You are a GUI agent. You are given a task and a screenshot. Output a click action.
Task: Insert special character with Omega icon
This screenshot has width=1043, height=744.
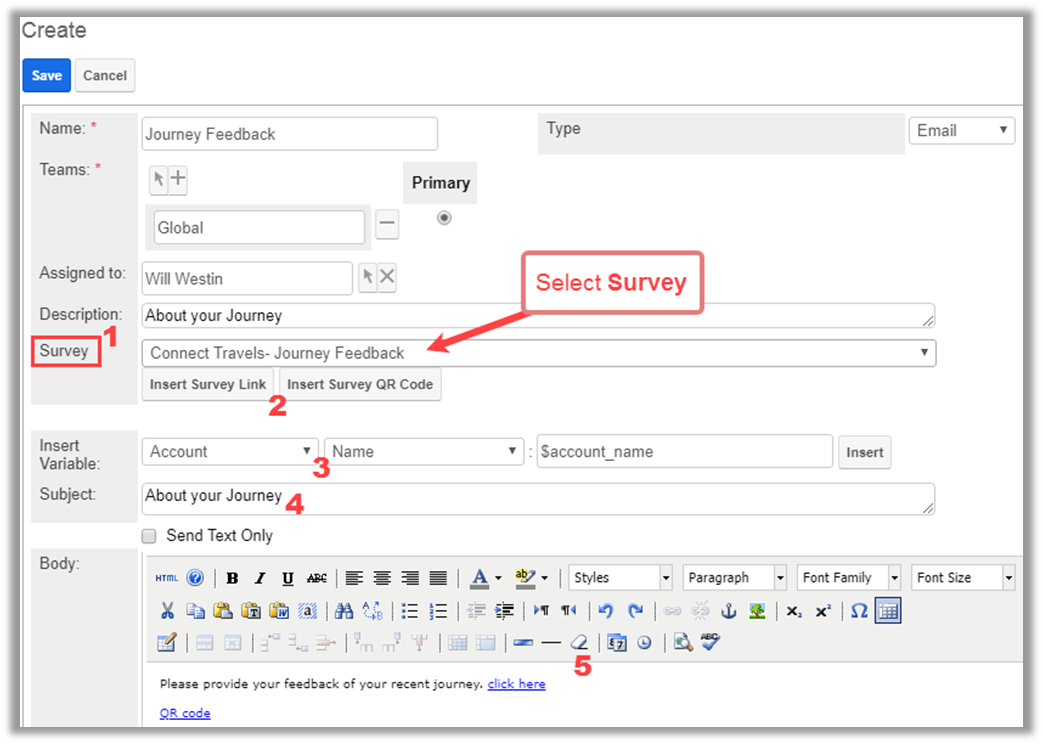click(858, 611)
